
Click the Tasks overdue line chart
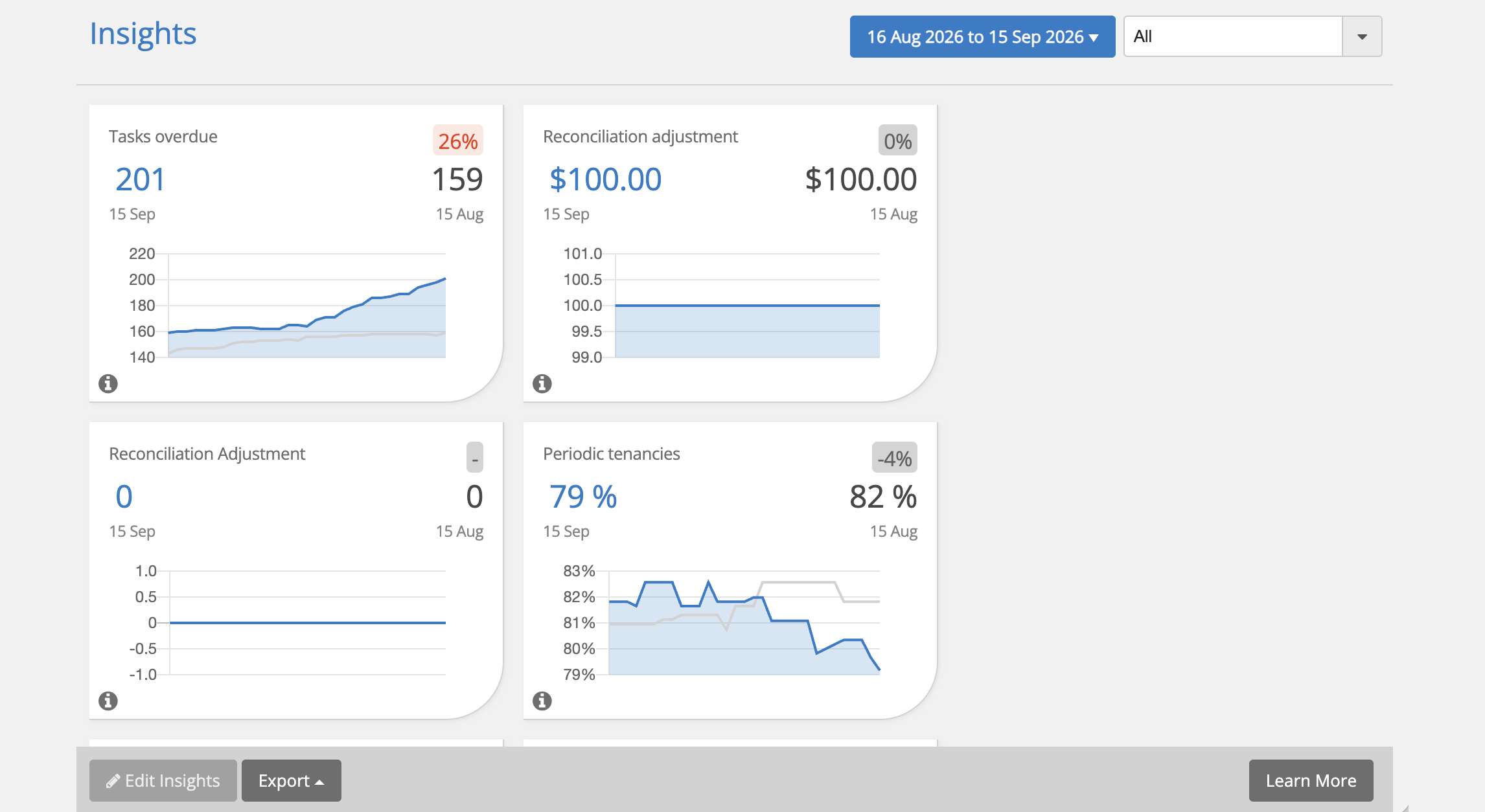click(288, 306)
